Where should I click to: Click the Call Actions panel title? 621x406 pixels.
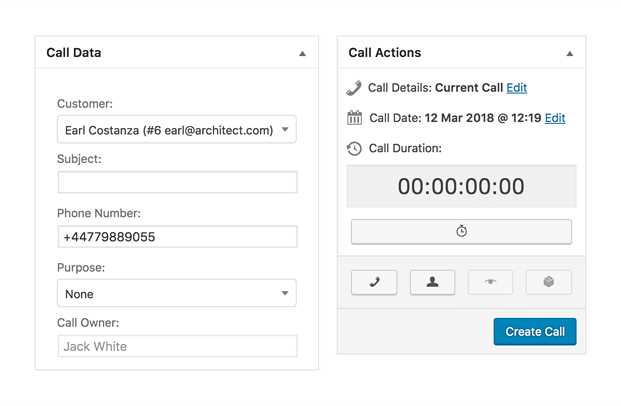(385, 53)
